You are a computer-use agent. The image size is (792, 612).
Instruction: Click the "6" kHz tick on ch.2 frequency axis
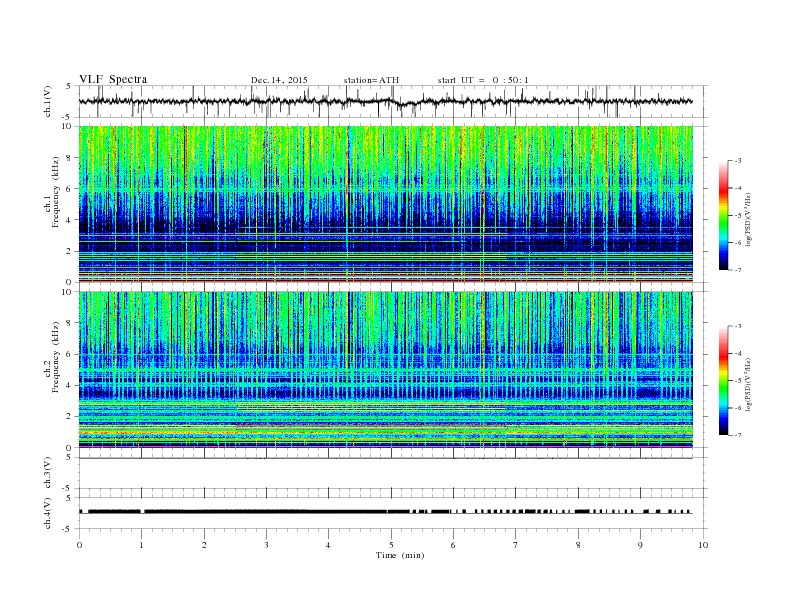(x=70, y=354)
